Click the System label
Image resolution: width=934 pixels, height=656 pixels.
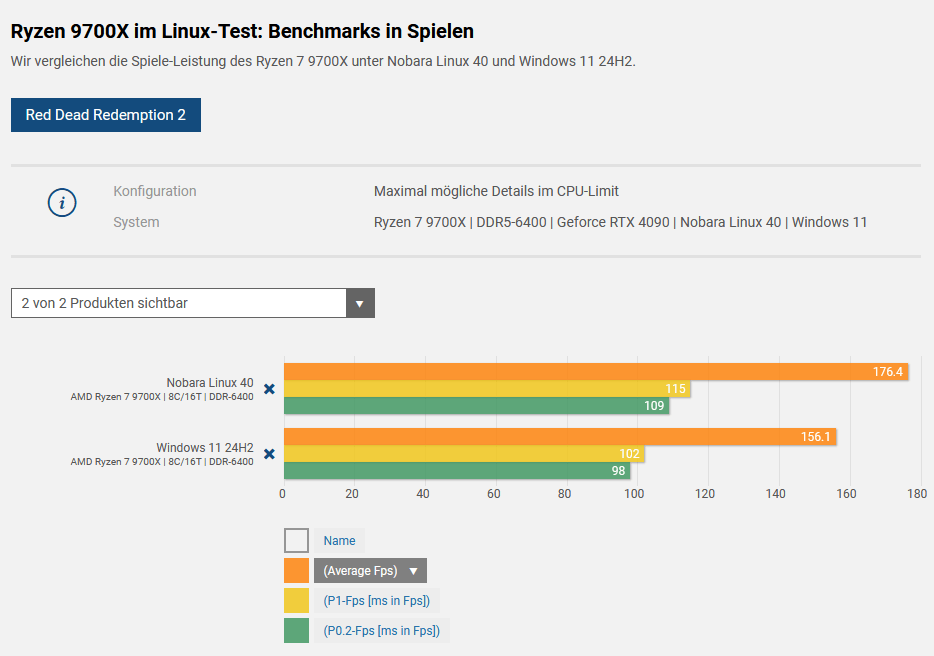[x=136, y=222]
